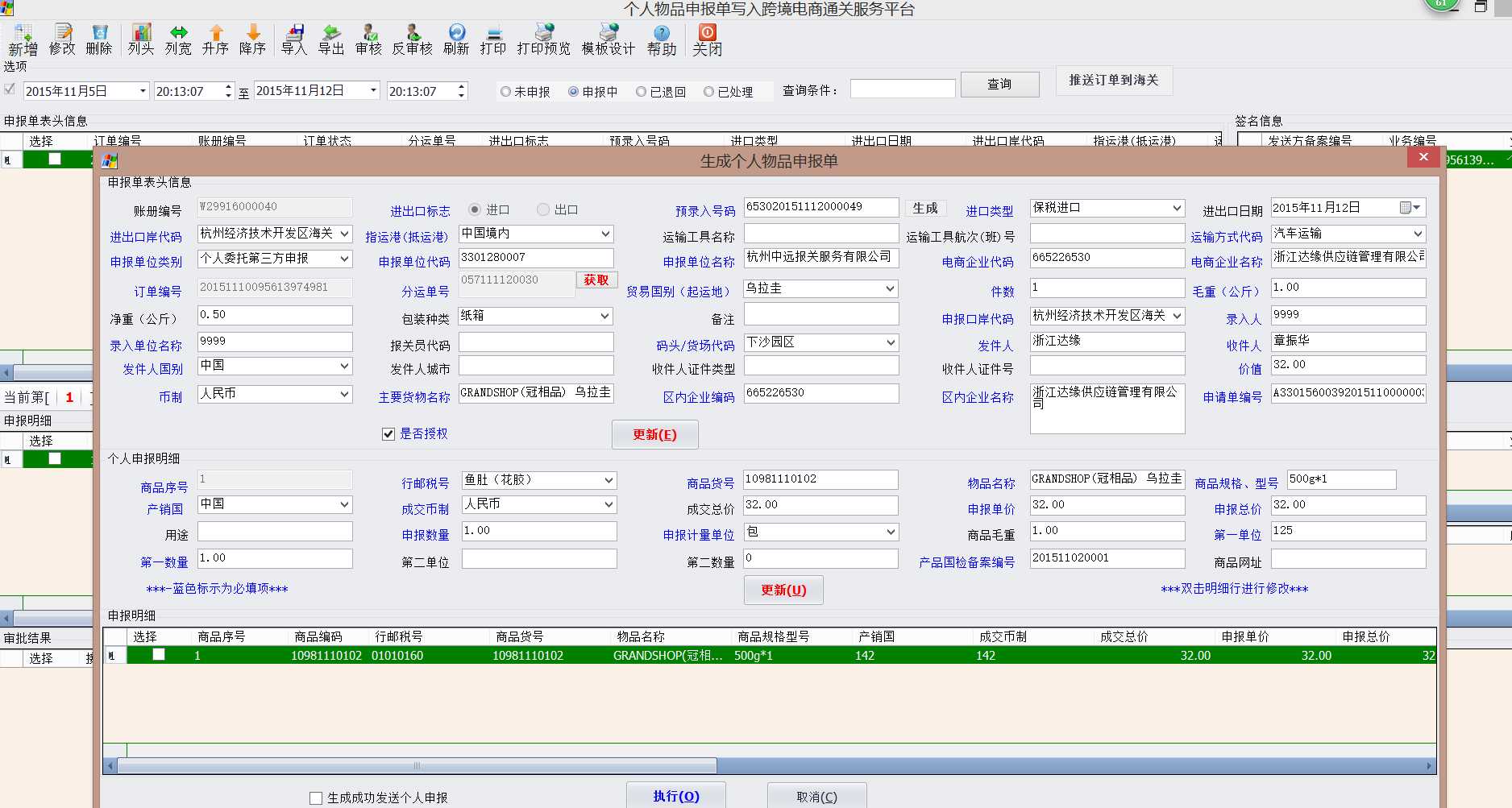Screen dimensions: 1512x808
Task: Click the 查询 search button
Action: click(1000, 84)
